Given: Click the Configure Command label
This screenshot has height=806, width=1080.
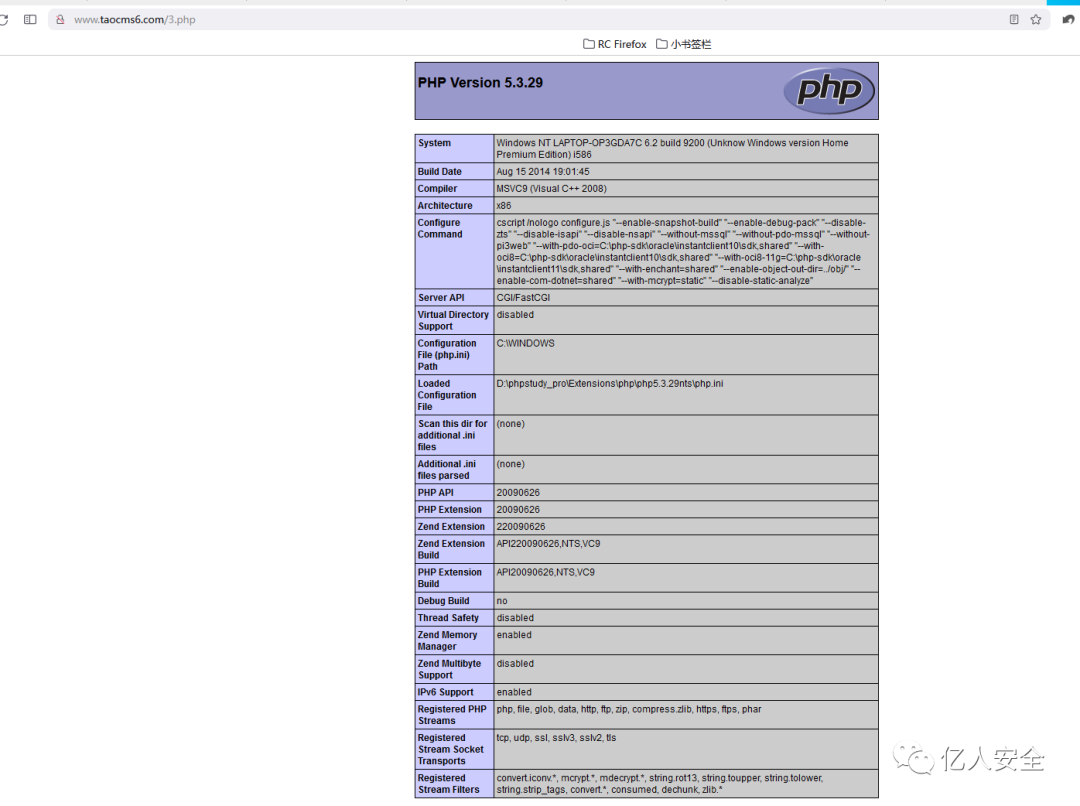Looking at the screenshot, I should 440,228.
